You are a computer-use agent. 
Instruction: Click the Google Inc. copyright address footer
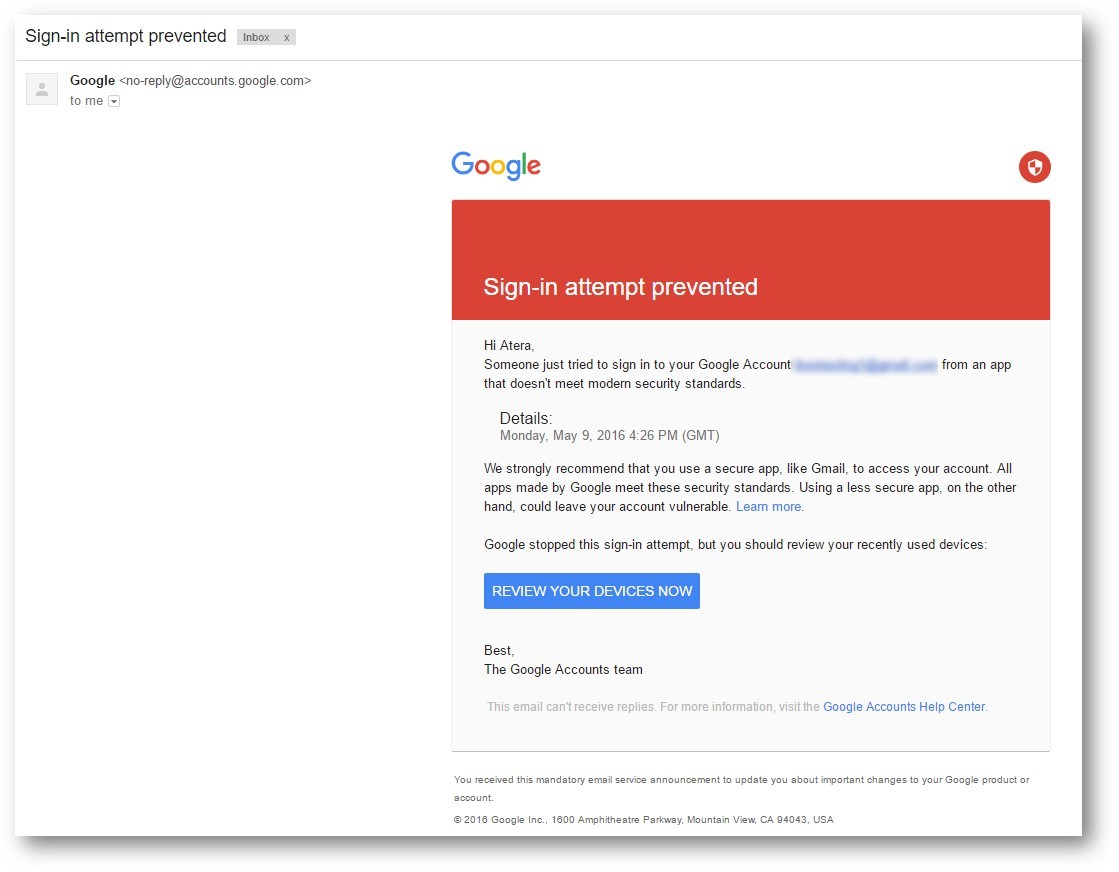tap(644, 820)
